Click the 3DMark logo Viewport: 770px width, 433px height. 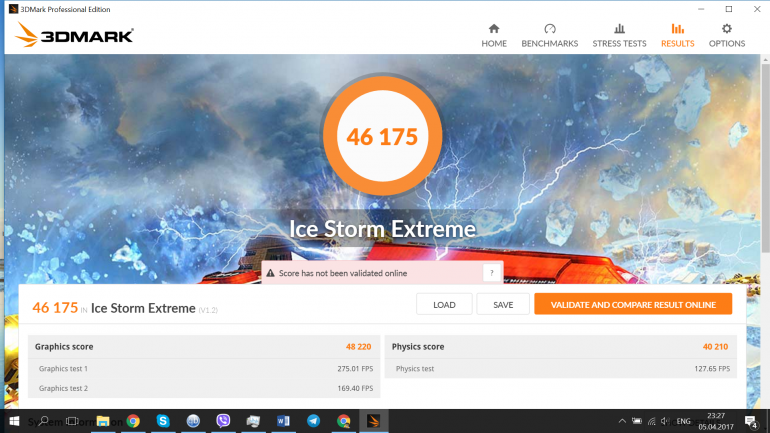click(74, 35)
